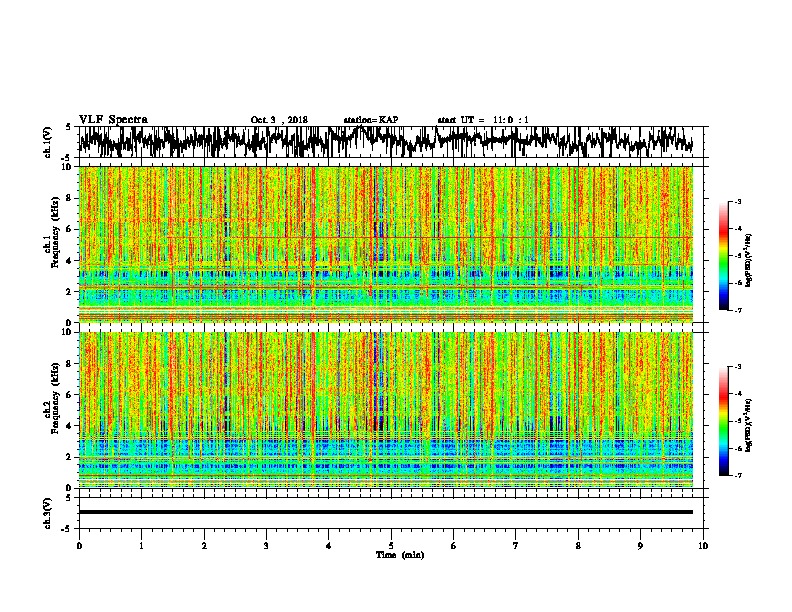This screenshot has width=792, height=612.
Task: Click time axis tick label '5'
Action: [x=391, y=546]
